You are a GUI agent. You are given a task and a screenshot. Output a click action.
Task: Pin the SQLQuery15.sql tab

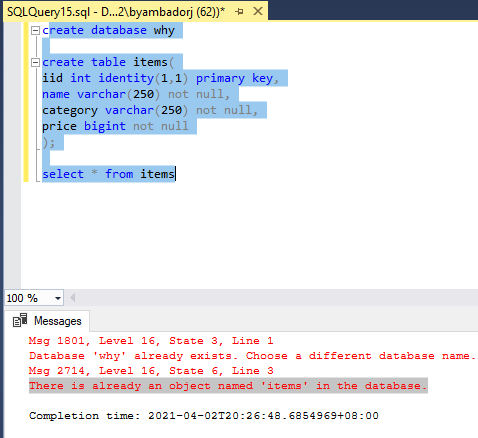tap(239, 12)
